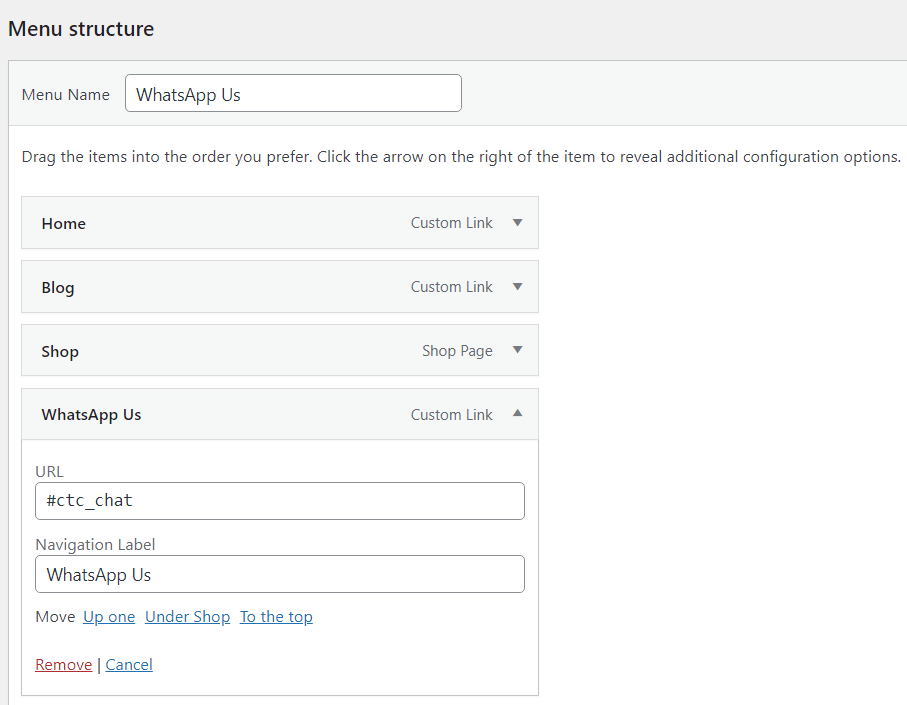Expand the Home menu item arrow
The width and height of the screenshot is (907, 705).
[517, 223]
